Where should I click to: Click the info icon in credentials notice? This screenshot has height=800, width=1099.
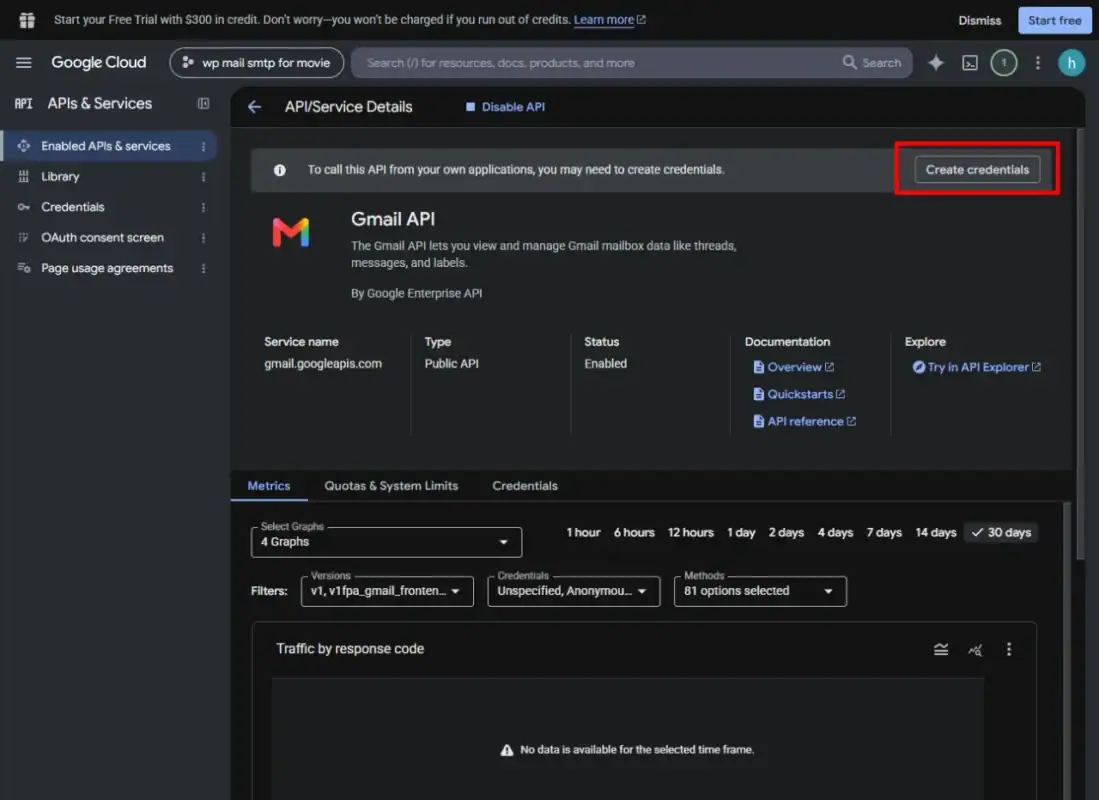pos(280,170)
